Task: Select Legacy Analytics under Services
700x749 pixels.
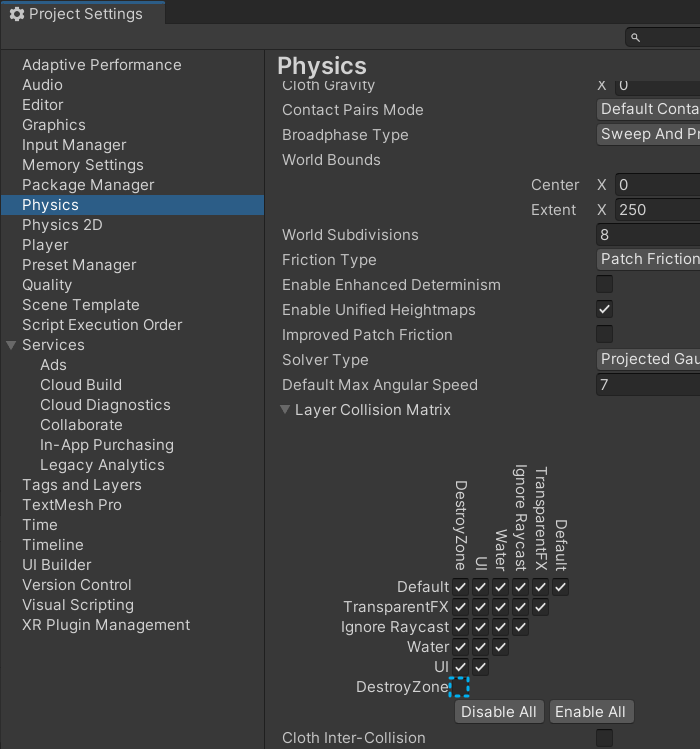Action: tap(102, 465)
